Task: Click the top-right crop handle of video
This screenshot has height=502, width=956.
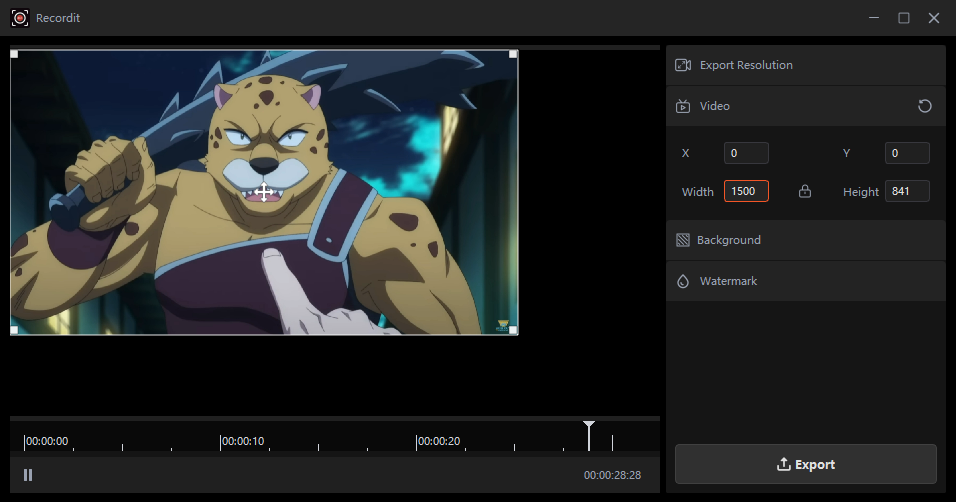Action: (513, 54)
